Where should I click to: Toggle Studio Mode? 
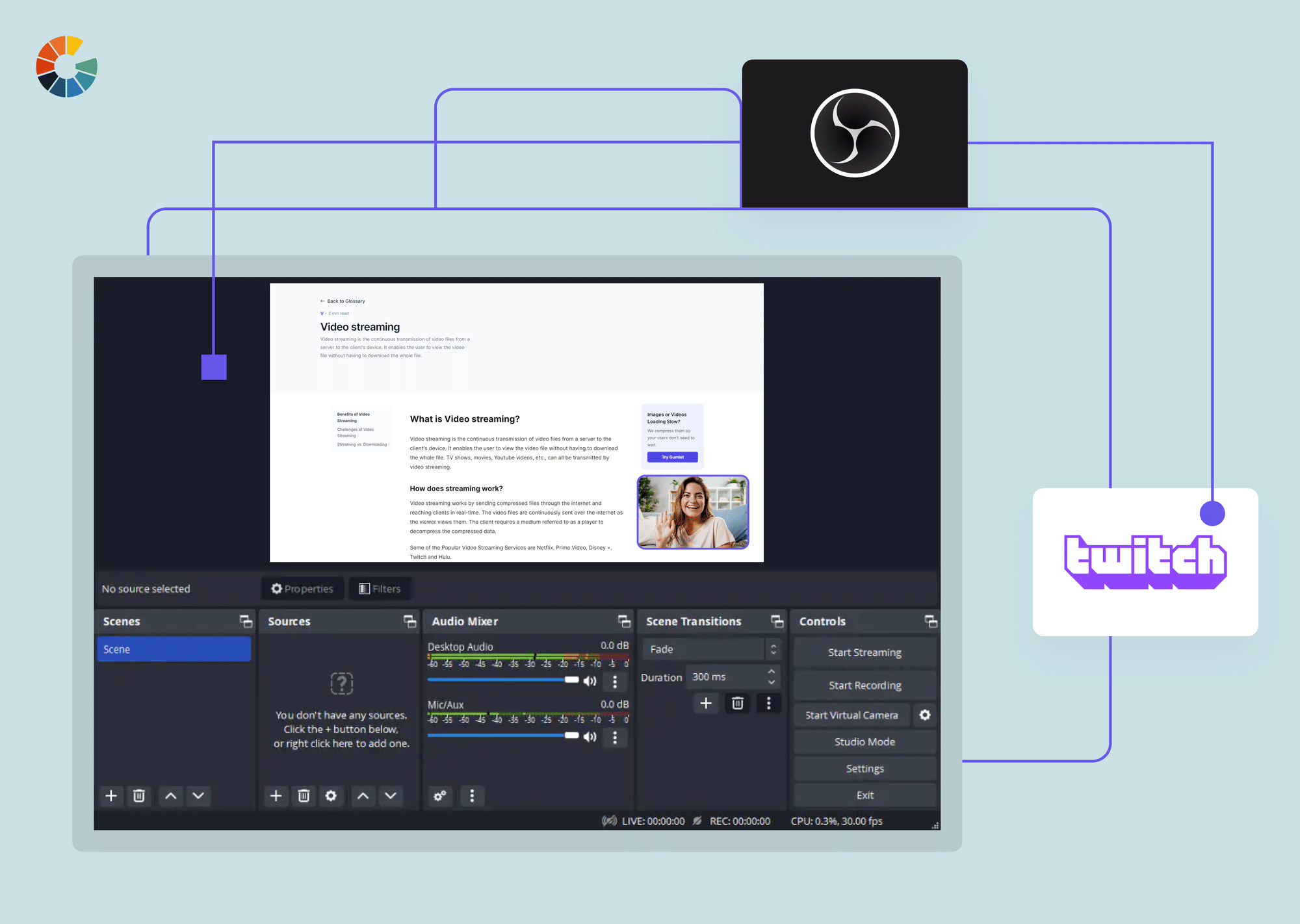[x=864, y=741]
